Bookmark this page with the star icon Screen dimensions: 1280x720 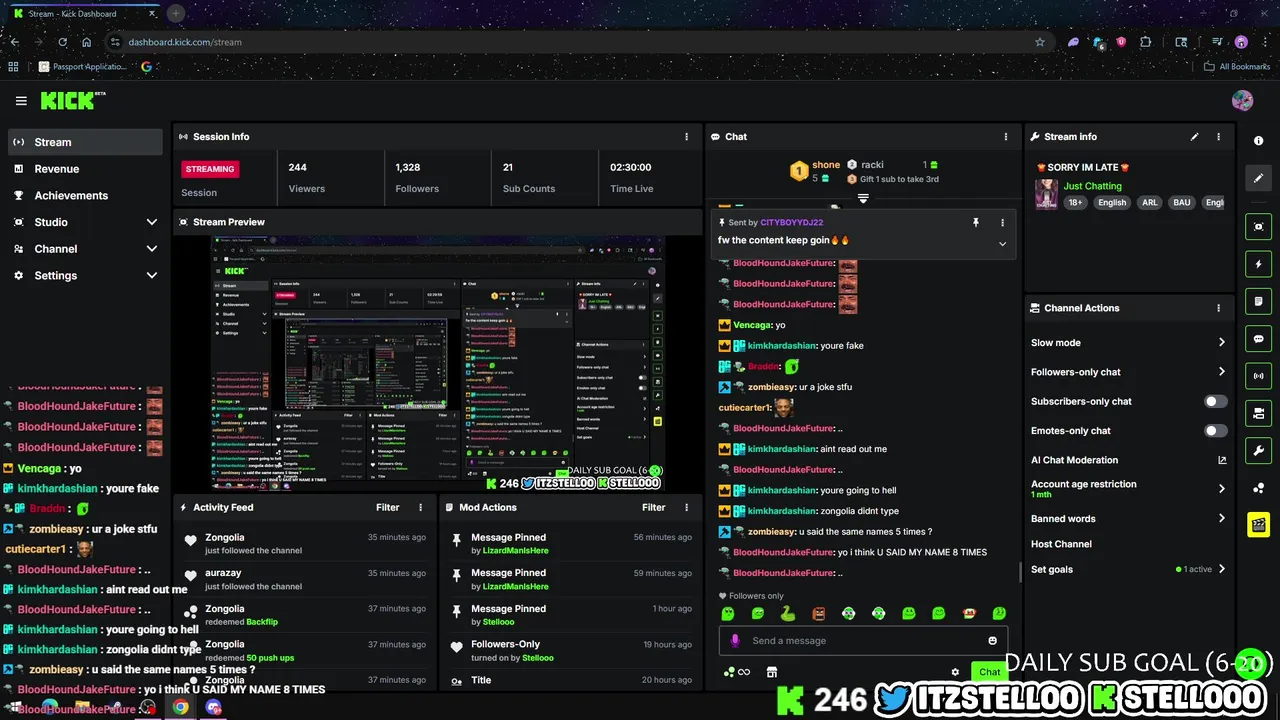[x=1040, y=42]
